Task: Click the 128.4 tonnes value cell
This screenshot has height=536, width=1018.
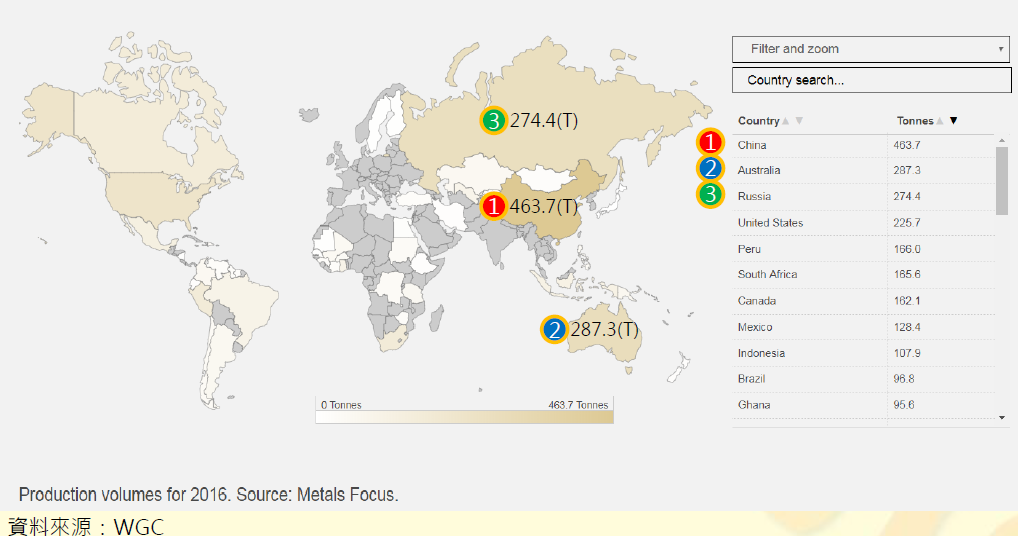Action: (x=906, y=328)
